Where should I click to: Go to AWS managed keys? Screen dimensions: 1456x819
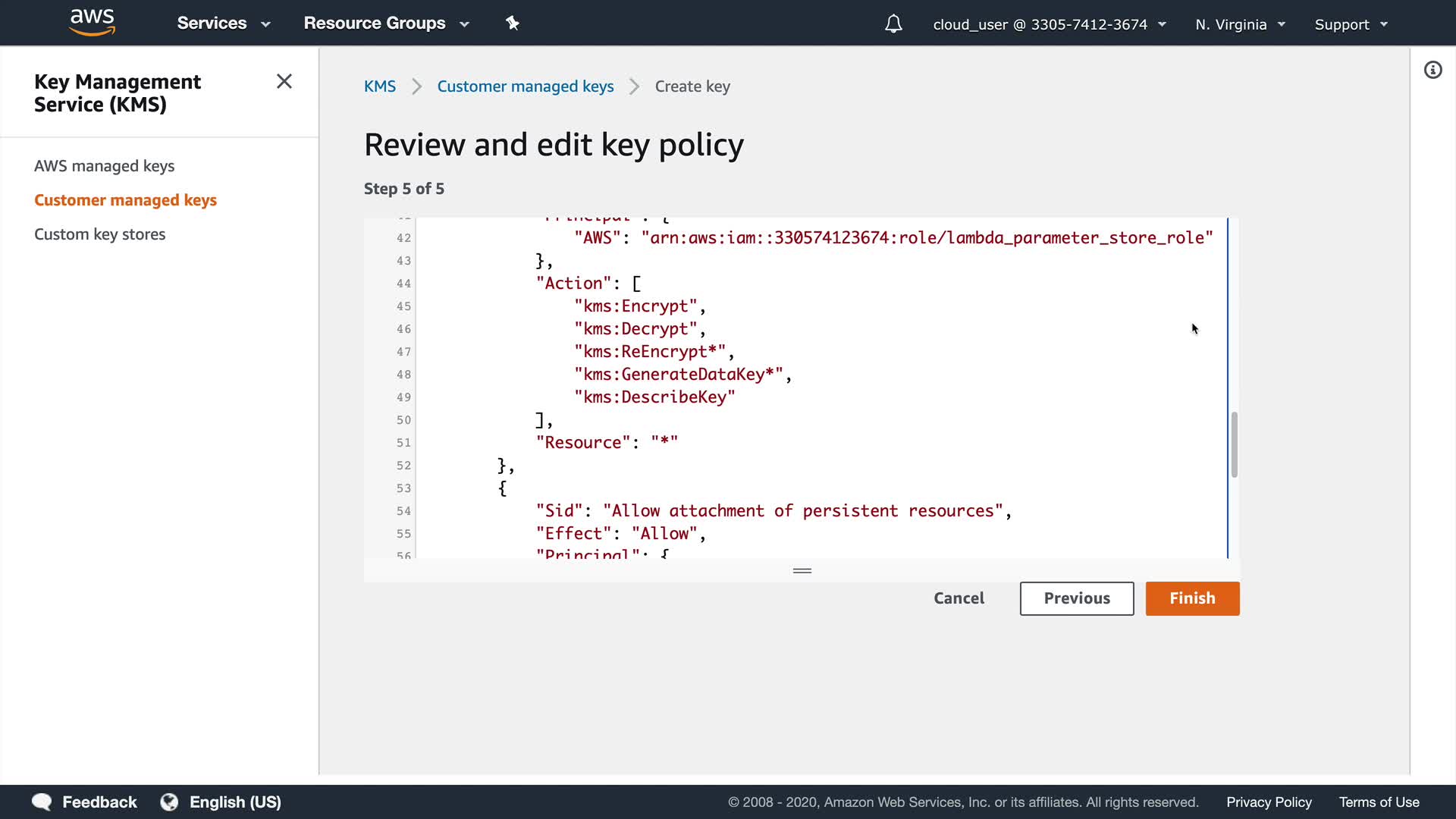click(x=104, y=165)
